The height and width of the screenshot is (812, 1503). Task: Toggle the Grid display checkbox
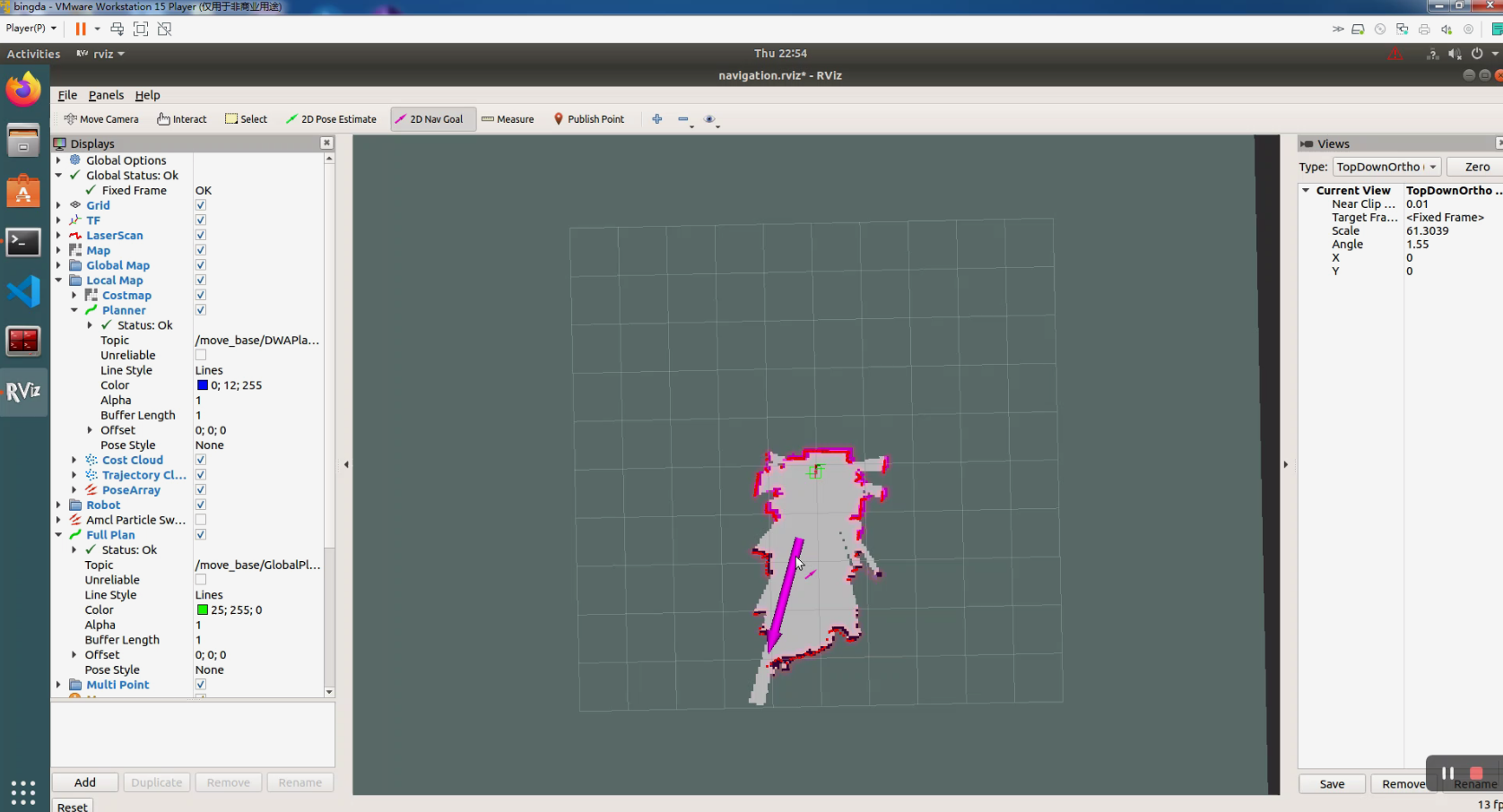click(201, 205)
